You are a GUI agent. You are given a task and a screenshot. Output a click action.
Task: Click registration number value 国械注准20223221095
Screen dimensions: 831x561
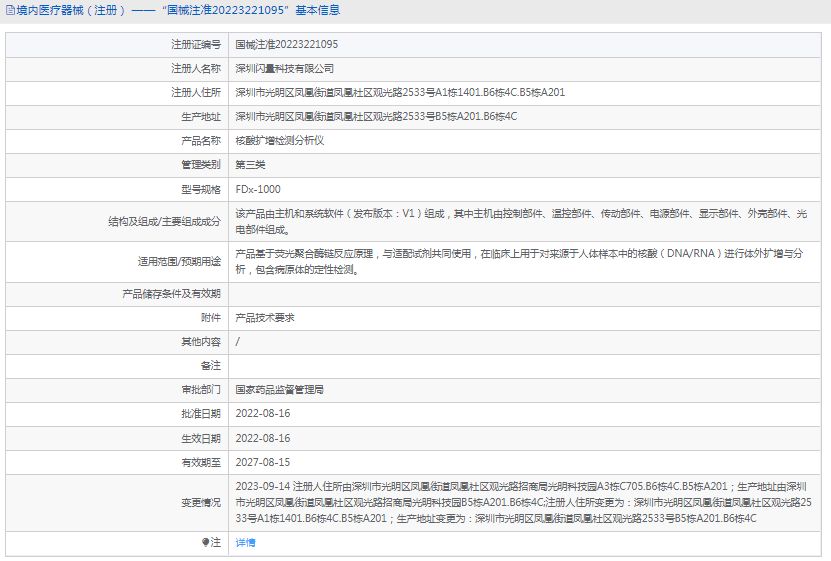pyautogui.click(x=287, y=44)
